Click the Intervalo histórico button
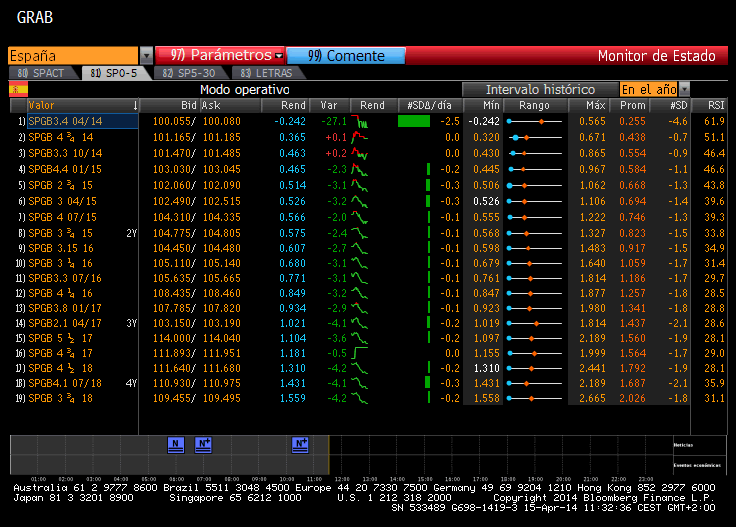 pyautogui.click(x=540, y=89)
